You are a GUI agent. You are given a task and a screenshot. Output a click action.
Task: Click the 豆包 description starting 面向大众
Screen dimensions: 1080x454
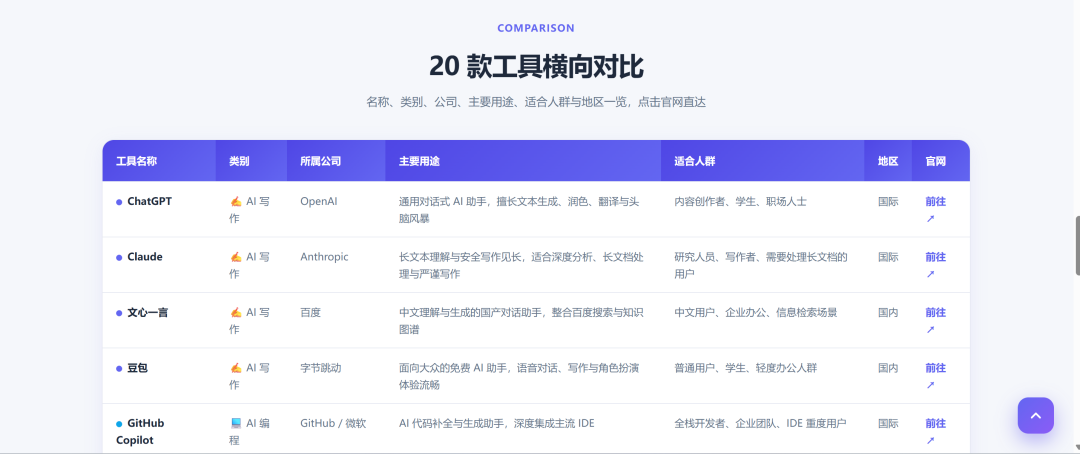(x=519, y=377)
